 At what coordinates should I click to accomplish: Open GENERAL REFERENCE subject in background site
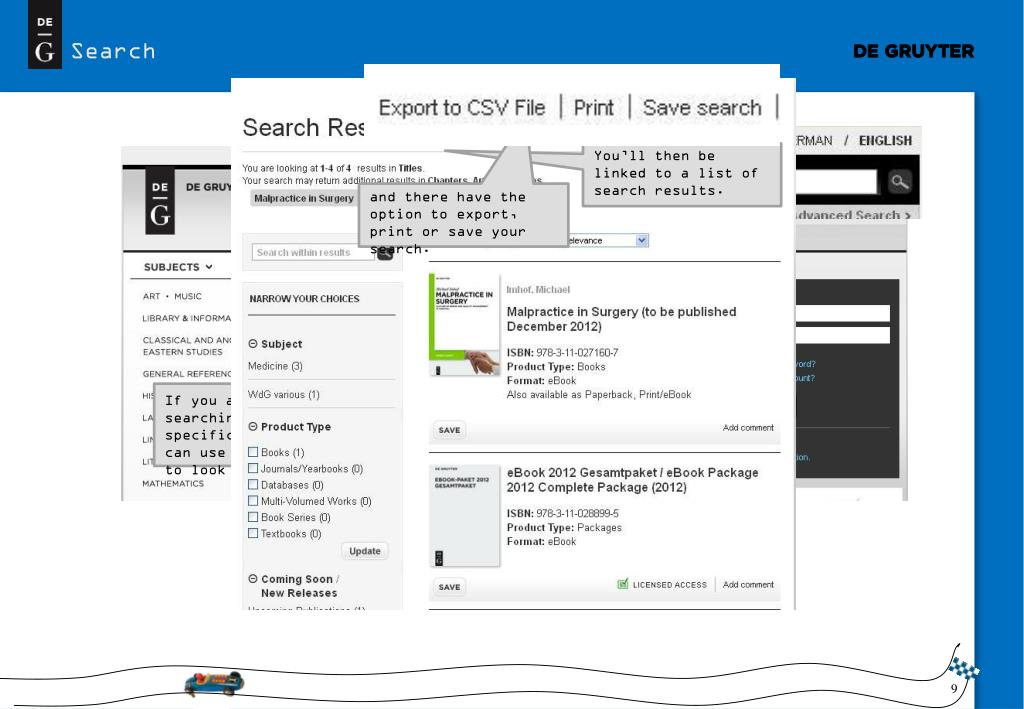[186, 373]
